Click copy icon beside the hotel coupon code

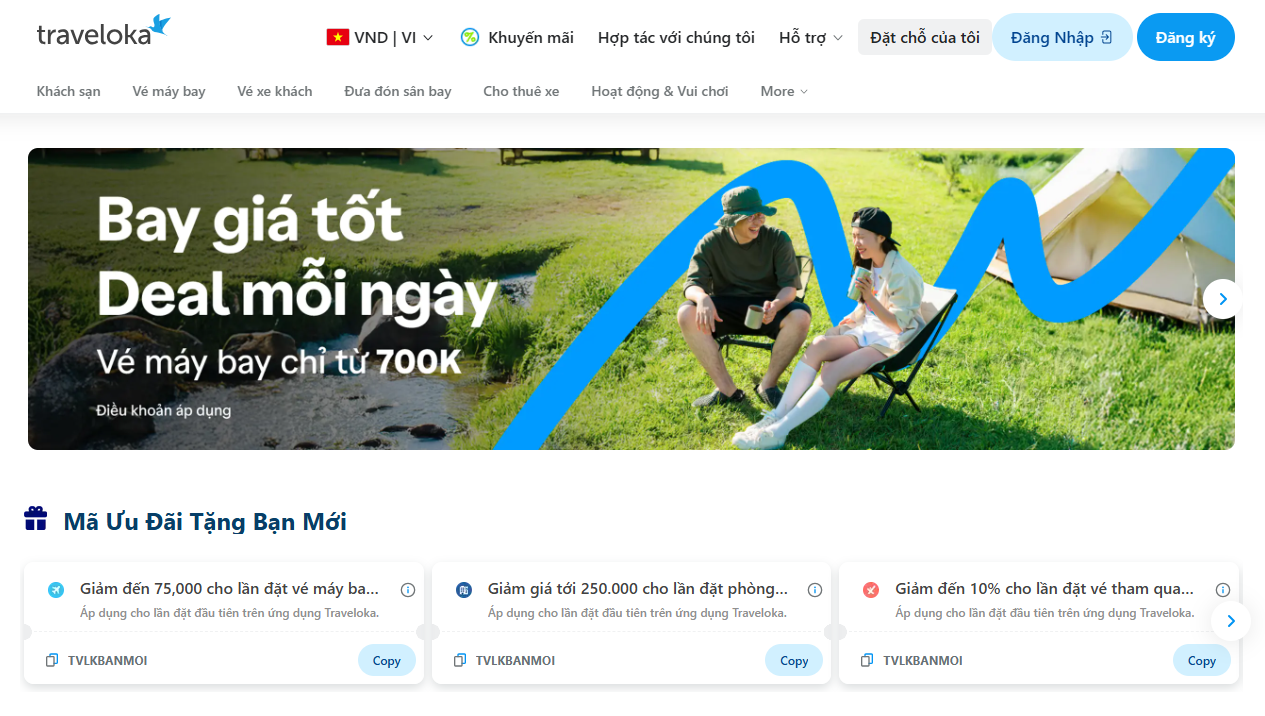pyautogui.click(x=460, y=660)
